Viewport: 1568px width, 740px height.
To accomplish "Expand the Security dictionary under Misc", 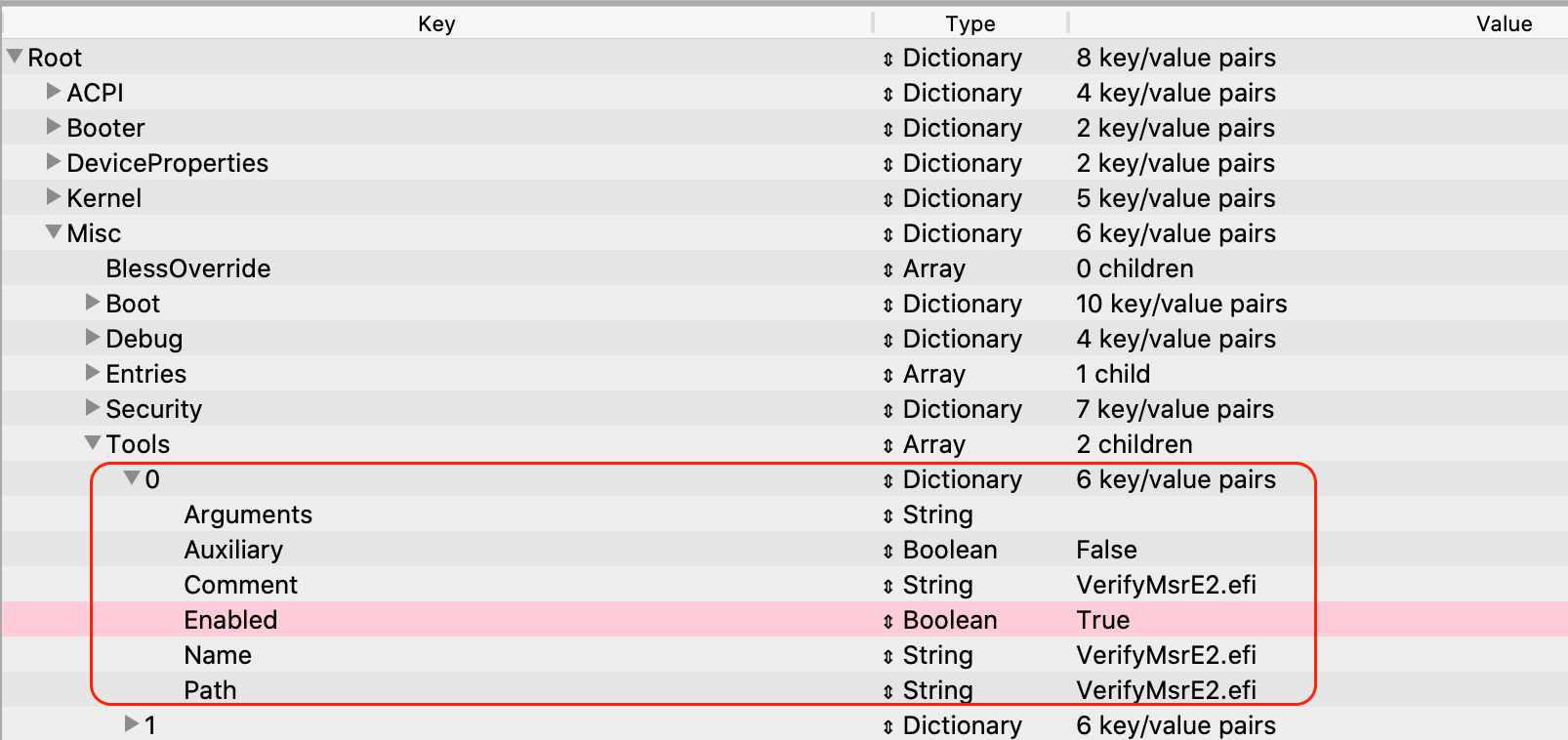I will click(x=93, y=408).
